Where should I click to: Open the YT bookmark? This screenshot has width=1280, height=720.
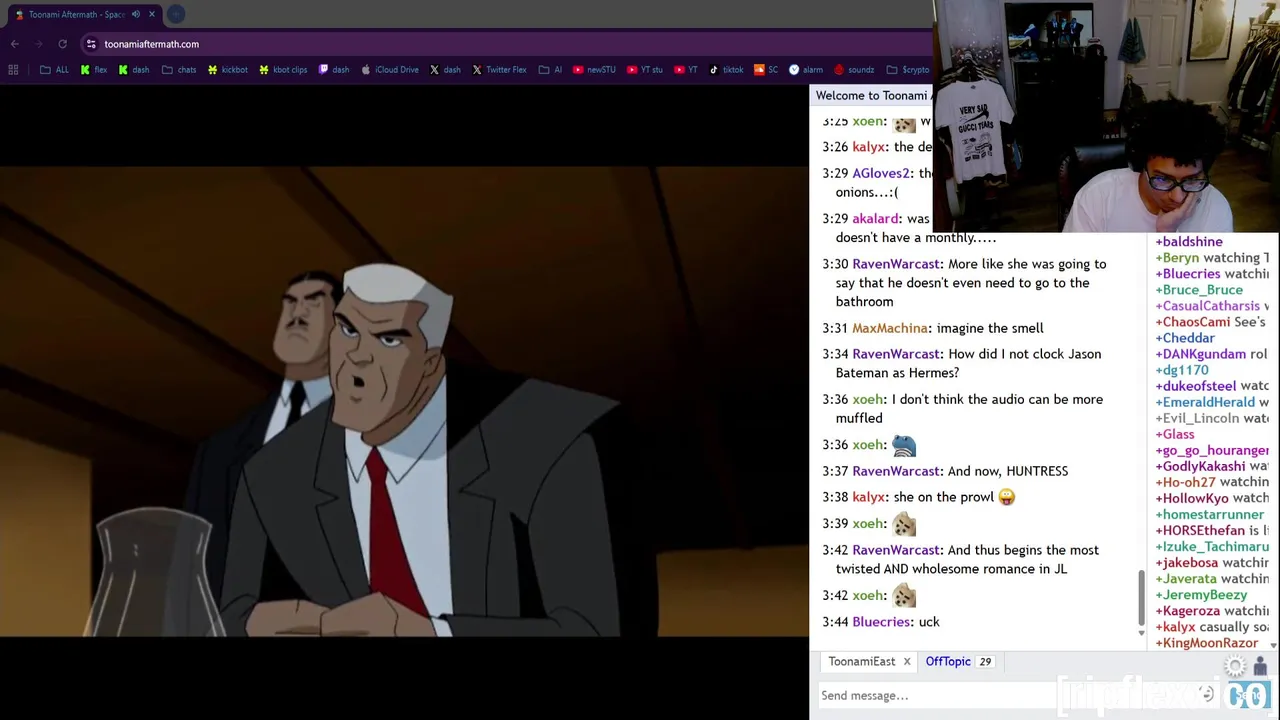[685, 70]
